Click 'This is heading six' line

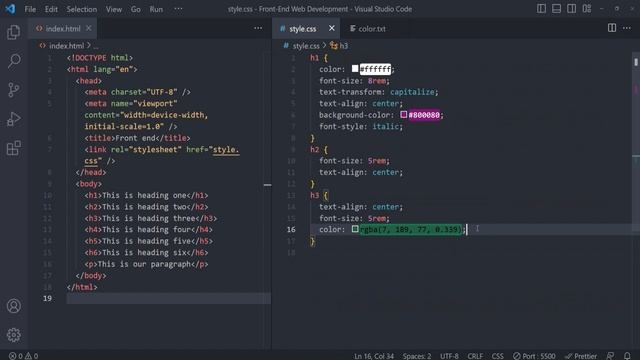click(x=147, y=253)
